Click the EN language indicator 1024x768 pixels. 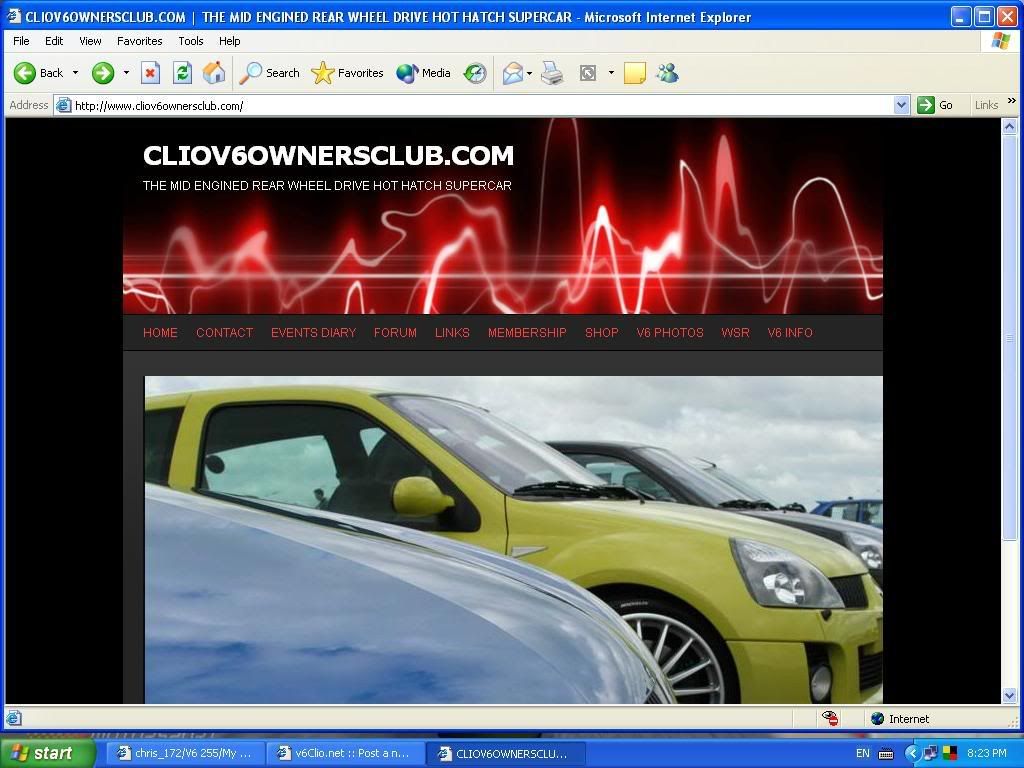point(863,754)
